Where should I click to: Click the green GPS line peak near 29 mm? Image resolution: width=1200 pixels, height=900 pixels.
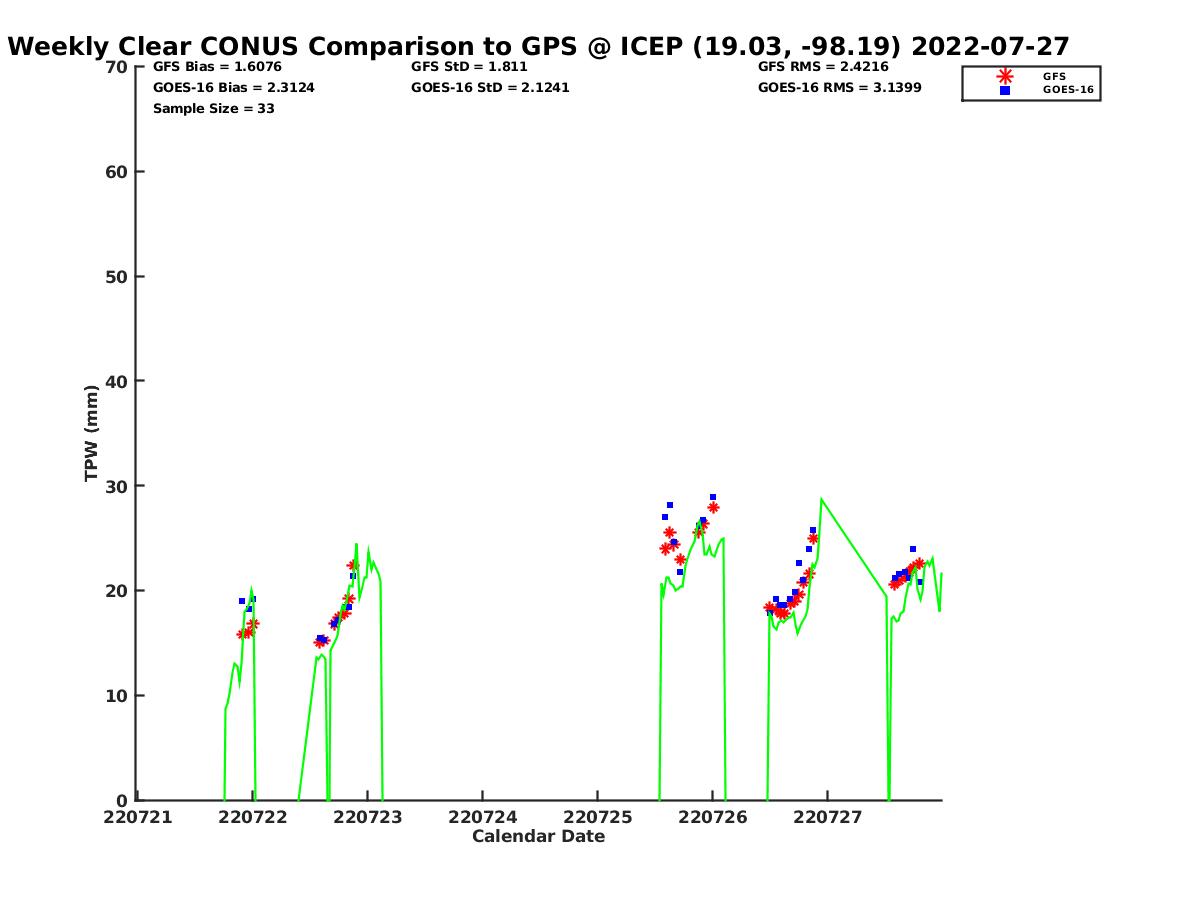pos(821,498)
